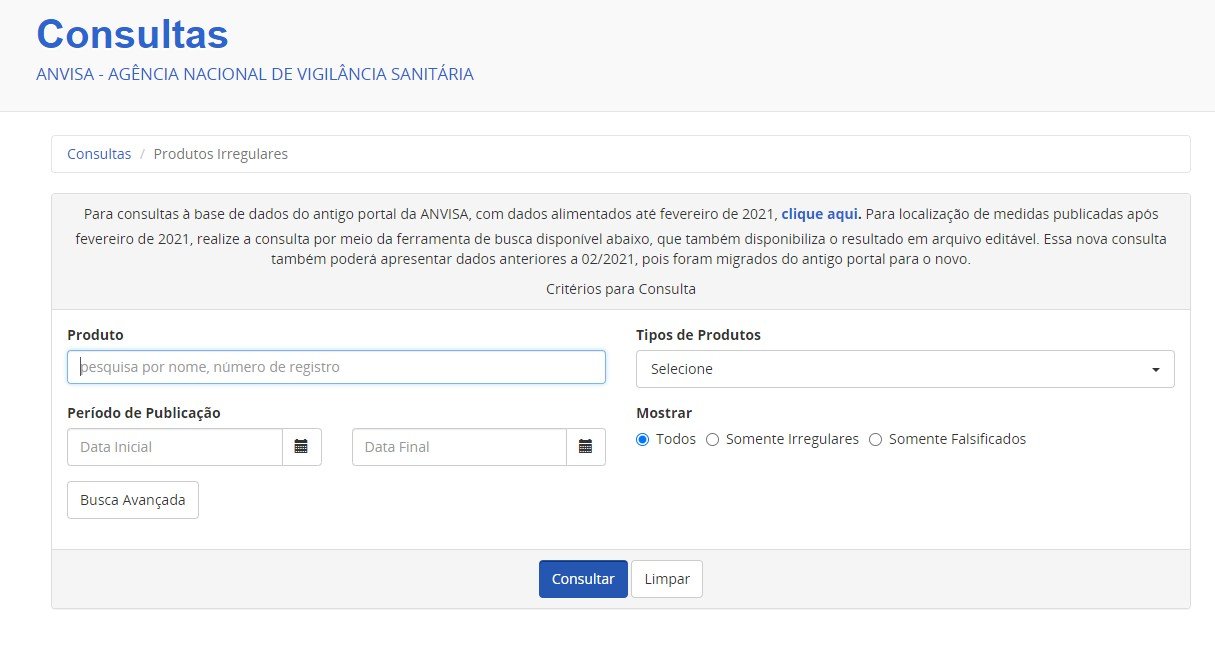Click the ANVISA agency subtitle text
This screenshot has height=657, width=1215.
[254, 73]
